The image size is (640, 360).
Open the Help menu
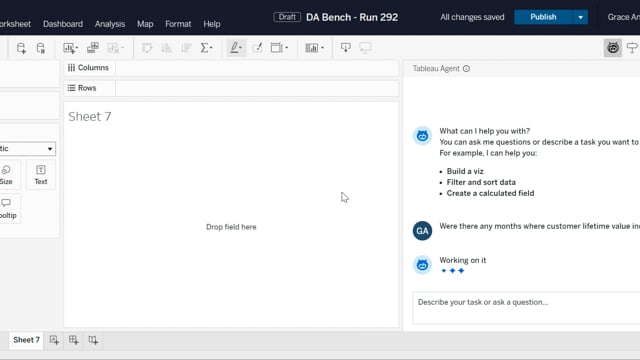[x=212, y=24]
